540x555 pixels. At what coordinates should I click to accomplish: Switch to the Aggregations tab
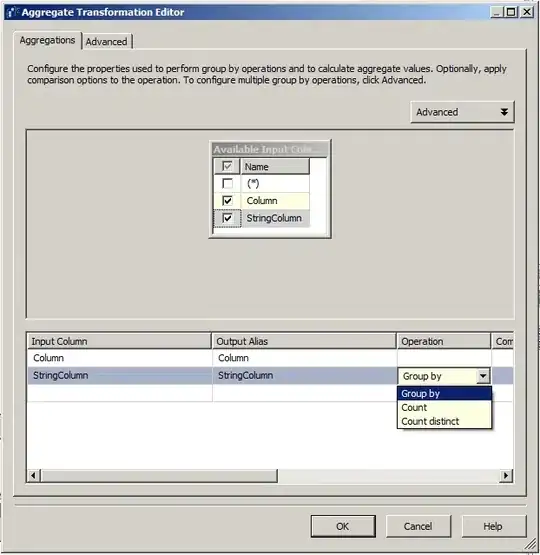click(x=47, y=40)
